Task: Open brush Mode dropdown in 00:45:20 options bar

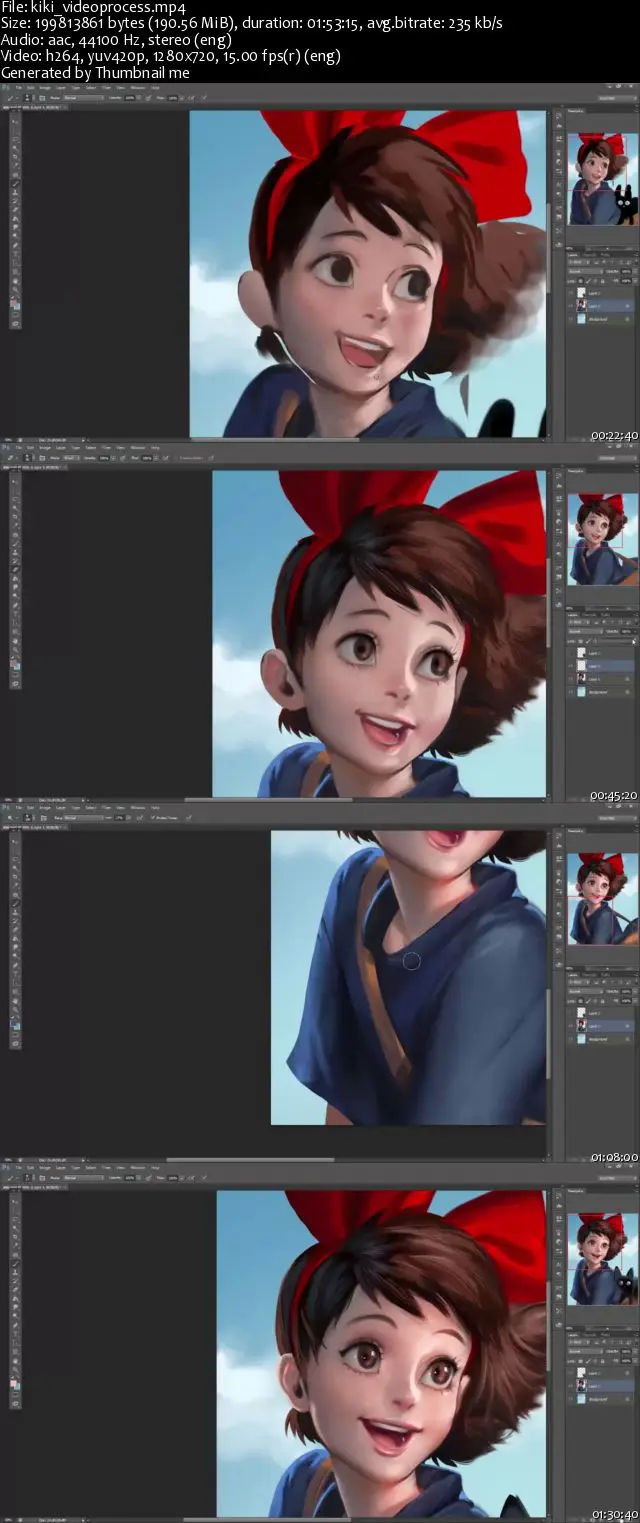Action: 71,458
